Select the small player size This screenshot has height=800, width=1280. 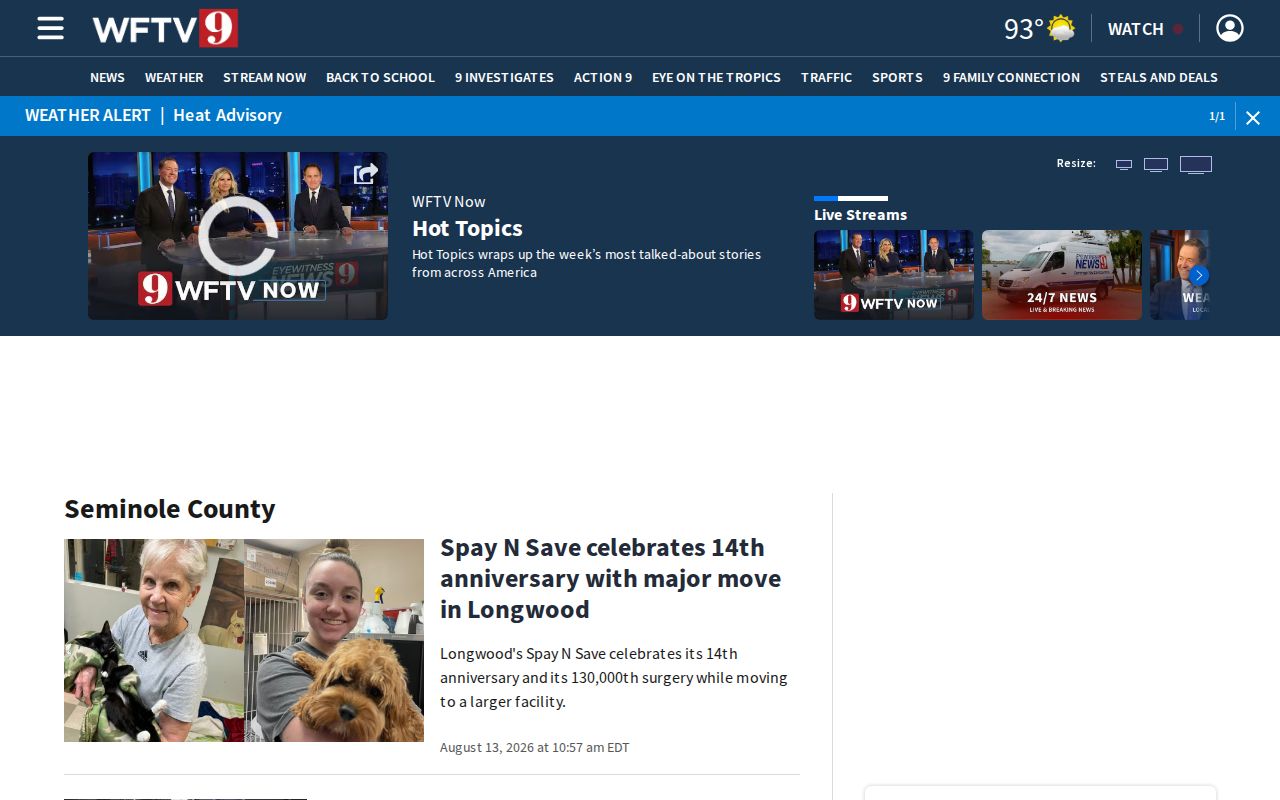point(1124,164)
